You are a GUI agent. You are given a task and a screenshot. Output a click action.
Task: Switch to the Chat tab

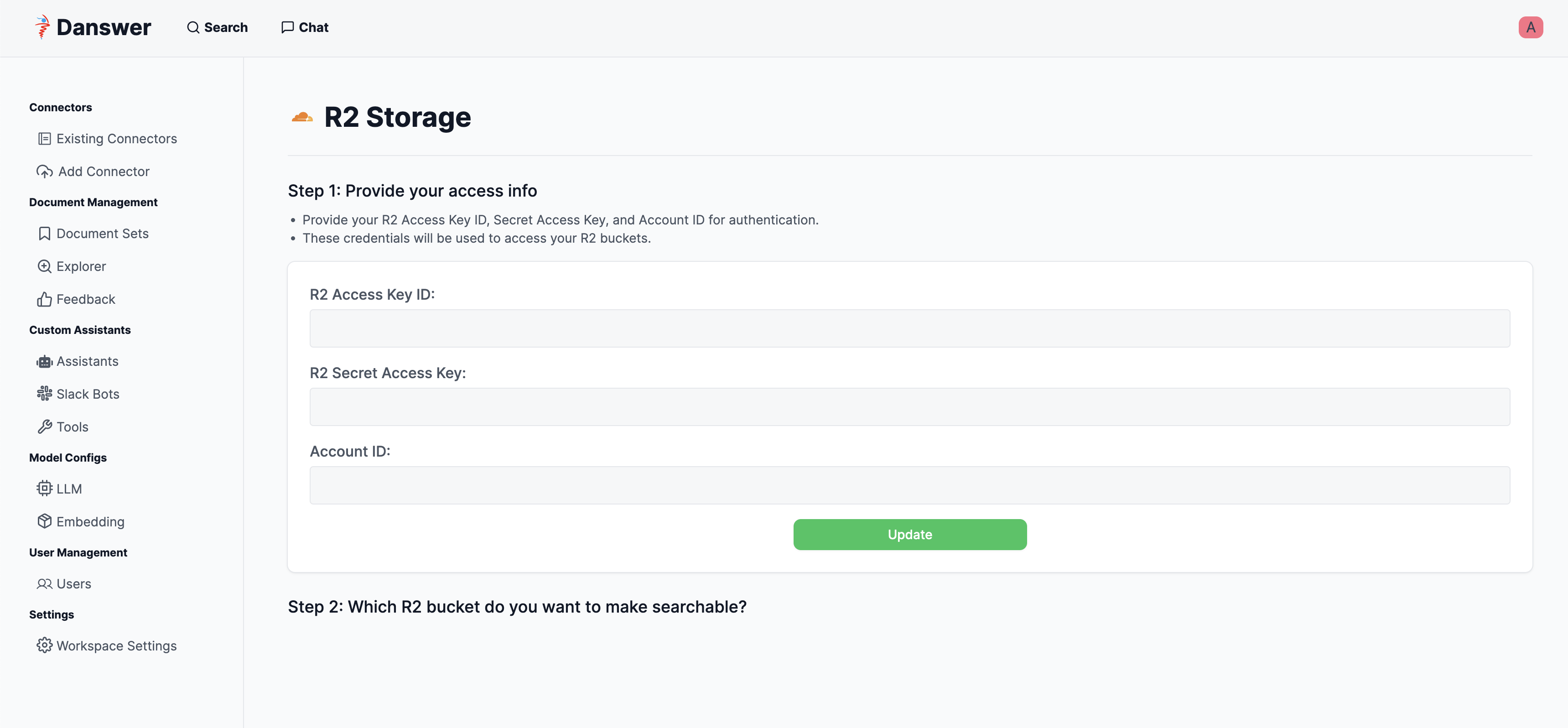click(x=305, y=27)
